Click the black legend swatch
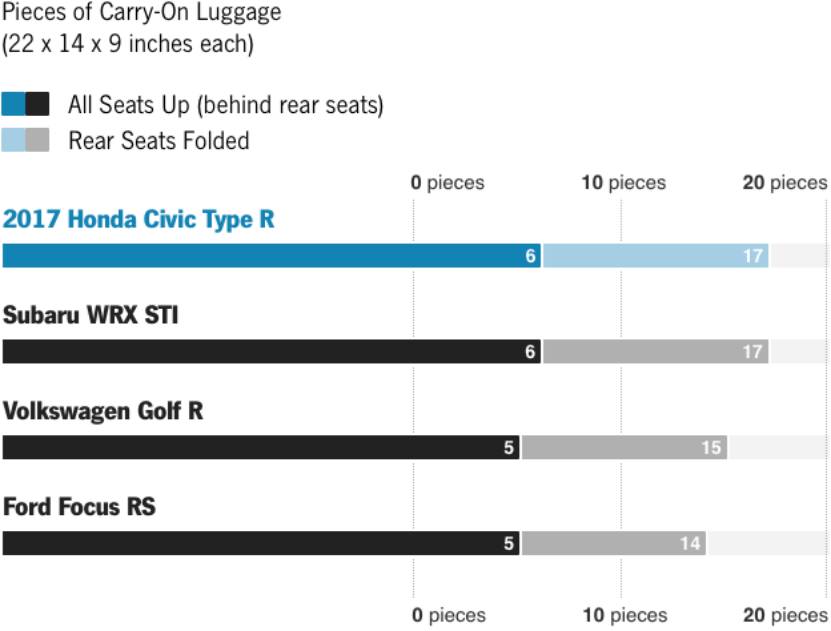 pos(38,104)
